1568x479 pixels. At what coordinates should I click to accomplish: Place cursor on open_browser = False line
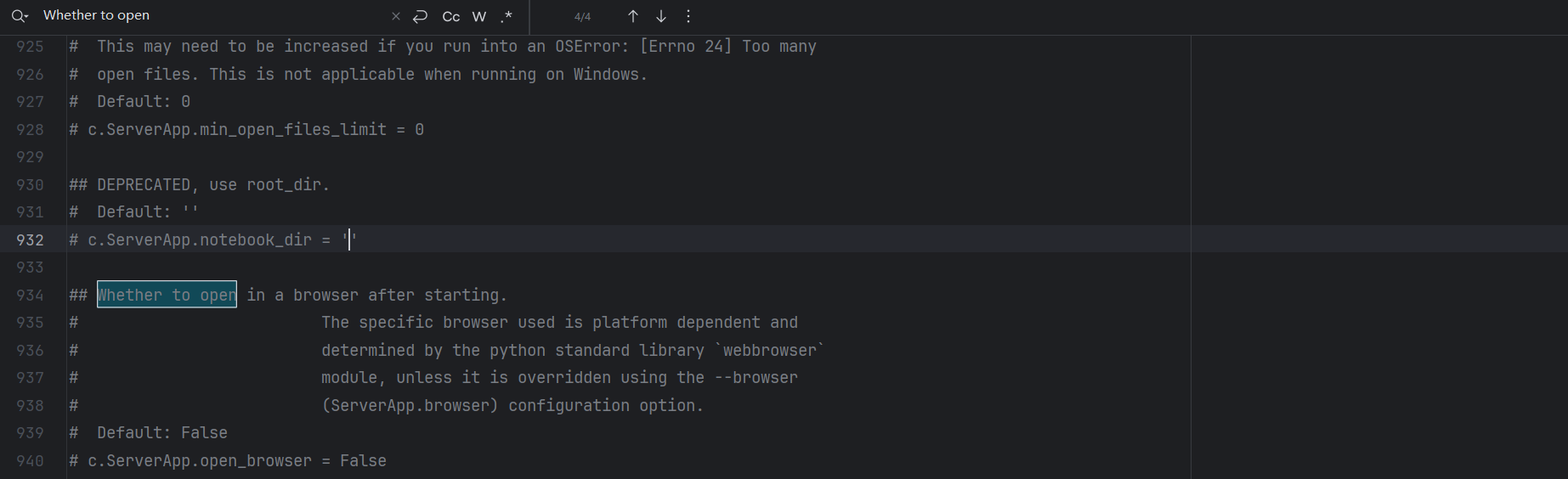point(228,461)
